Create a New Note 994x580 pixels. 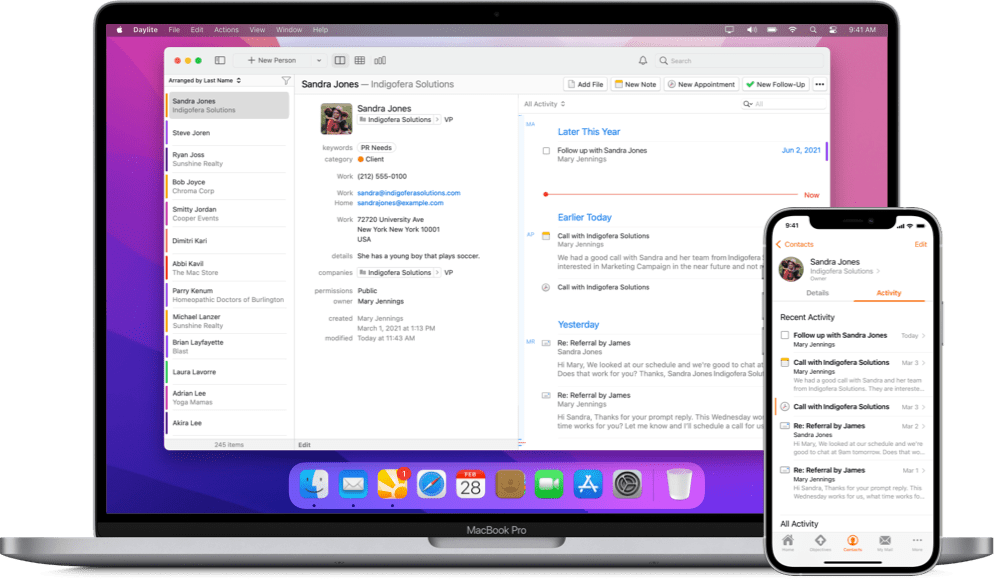click(x=635, y=84)
